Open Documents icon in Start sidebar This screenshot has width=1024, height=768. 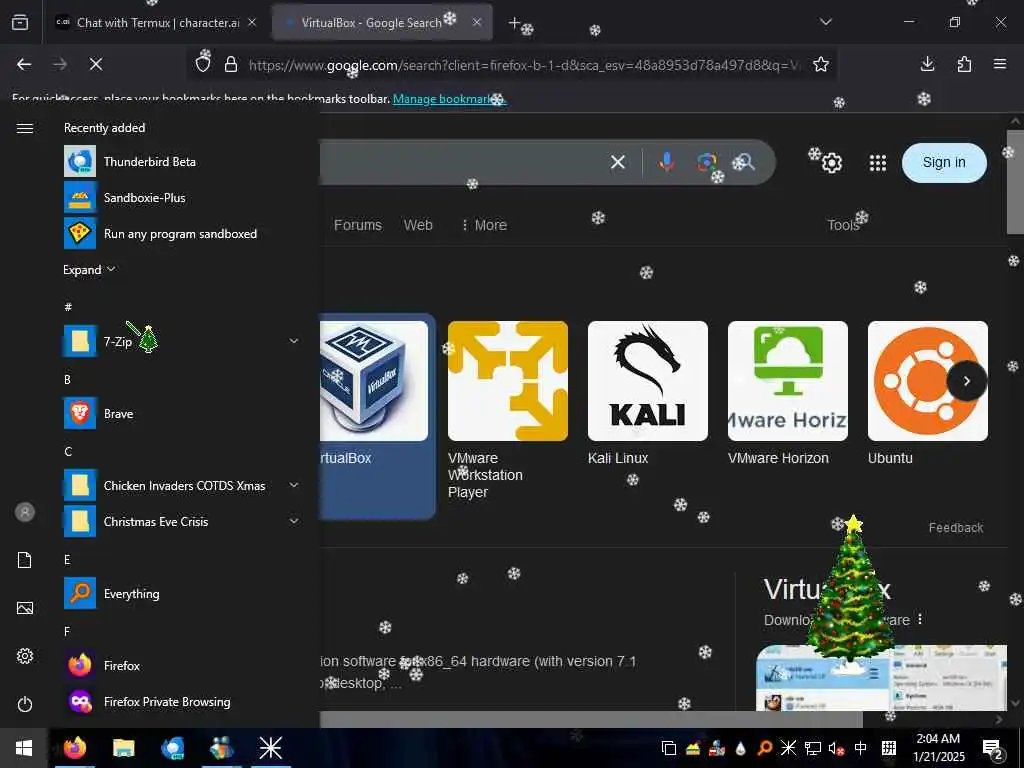tap(25, 560)
